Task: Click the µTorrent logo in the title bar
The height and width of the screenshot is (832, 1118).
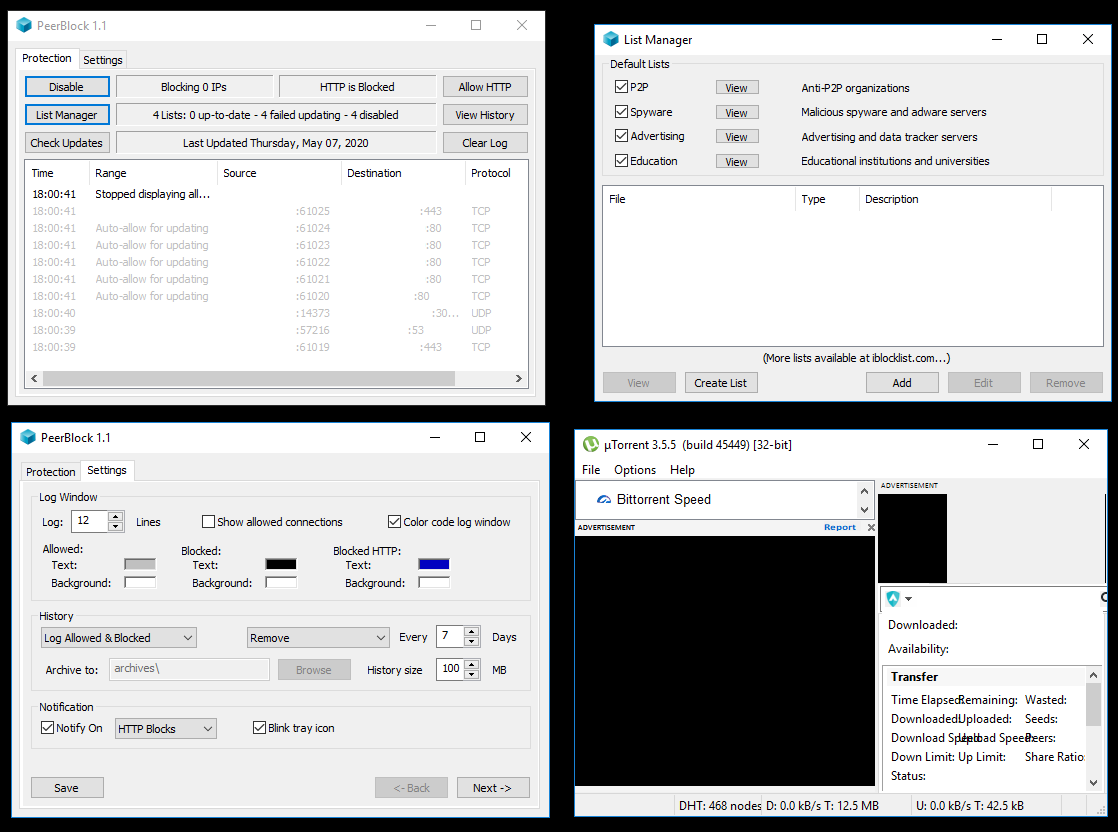Action: click(x=591, y=444)
